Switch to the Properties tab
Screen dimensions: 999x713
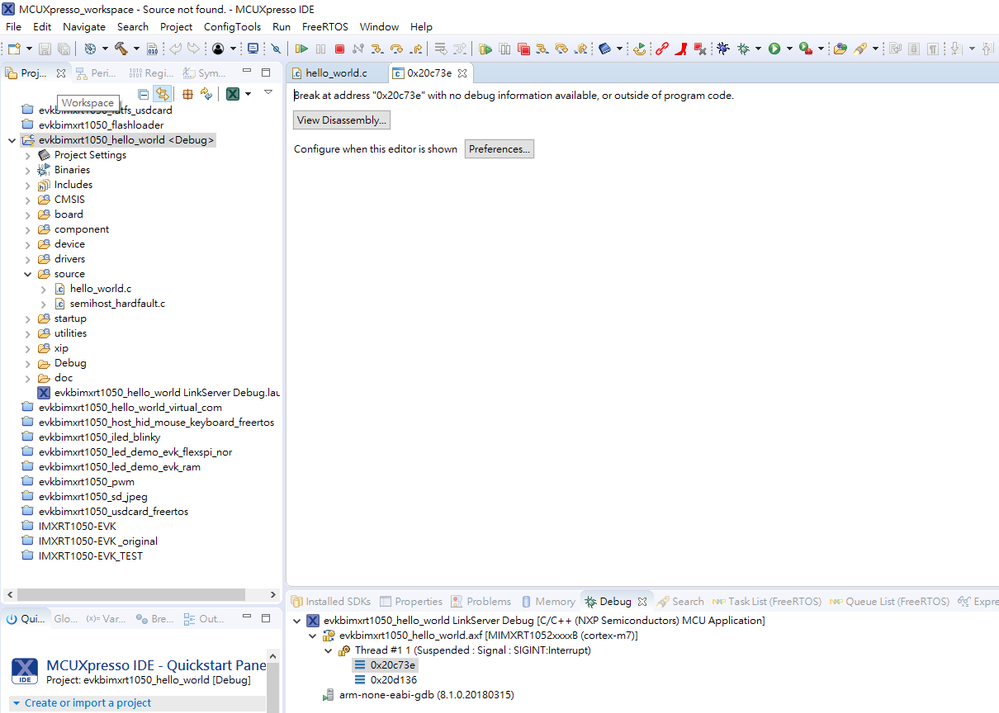tap(410, 601)
